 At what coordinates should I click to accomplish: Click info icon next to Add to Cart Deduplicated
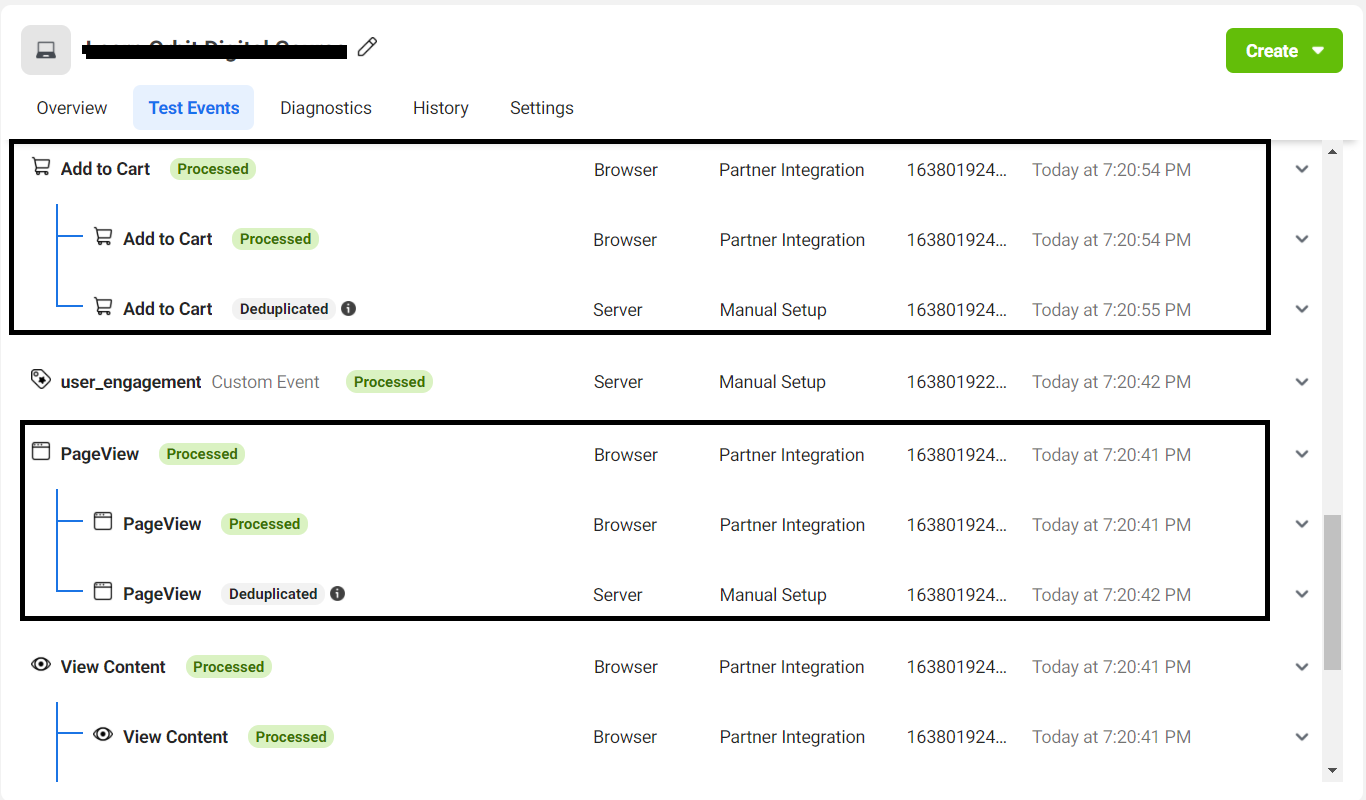point(348,309)
